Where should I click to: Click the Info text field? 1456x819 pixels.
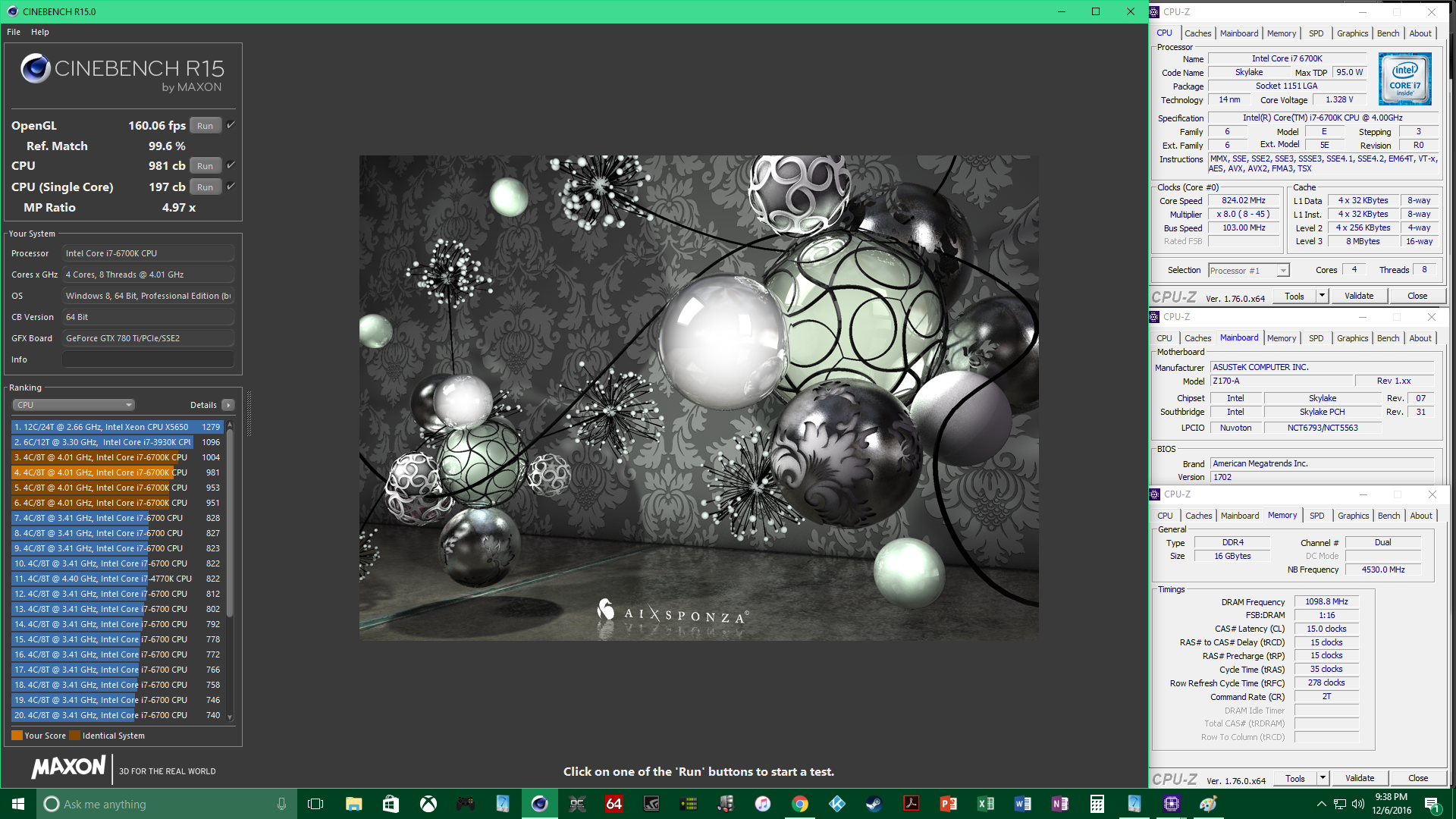pos(148,359)
